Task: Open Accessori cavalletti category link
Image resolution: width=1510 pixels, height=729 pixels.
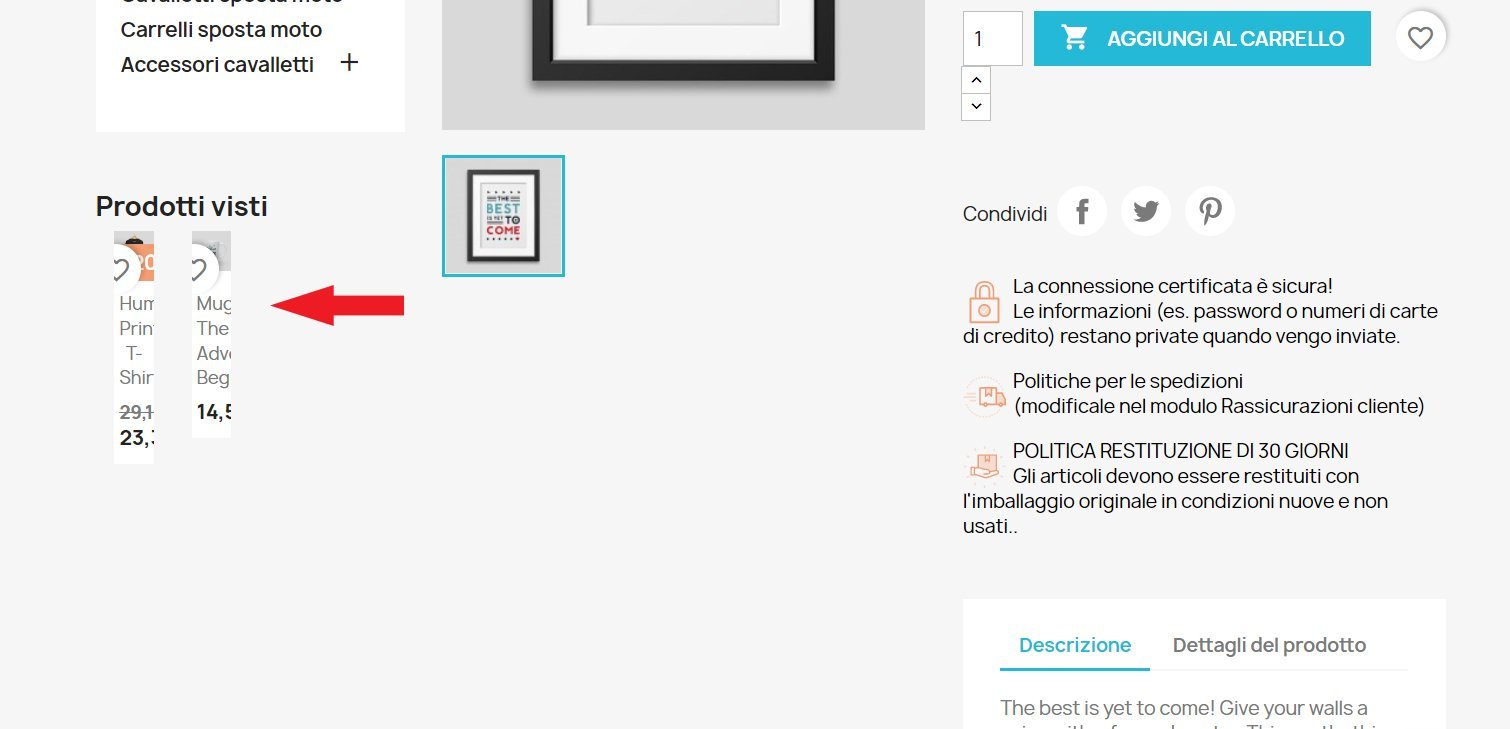Action: (x=217, y=65)
